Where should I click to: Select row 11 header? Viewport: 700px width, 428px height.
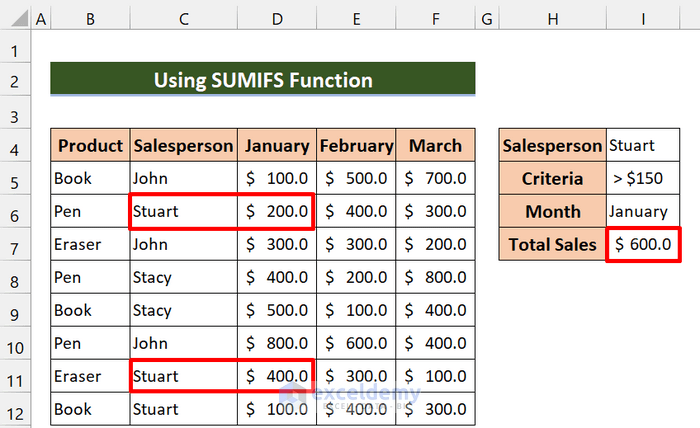pos(14,376)
